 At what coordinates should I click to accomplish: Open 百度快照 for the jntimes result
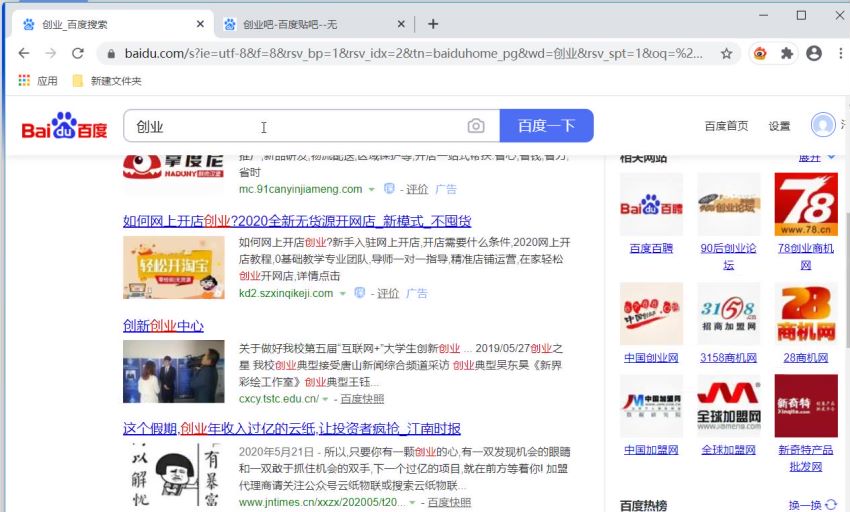click(x=449, y=502)
